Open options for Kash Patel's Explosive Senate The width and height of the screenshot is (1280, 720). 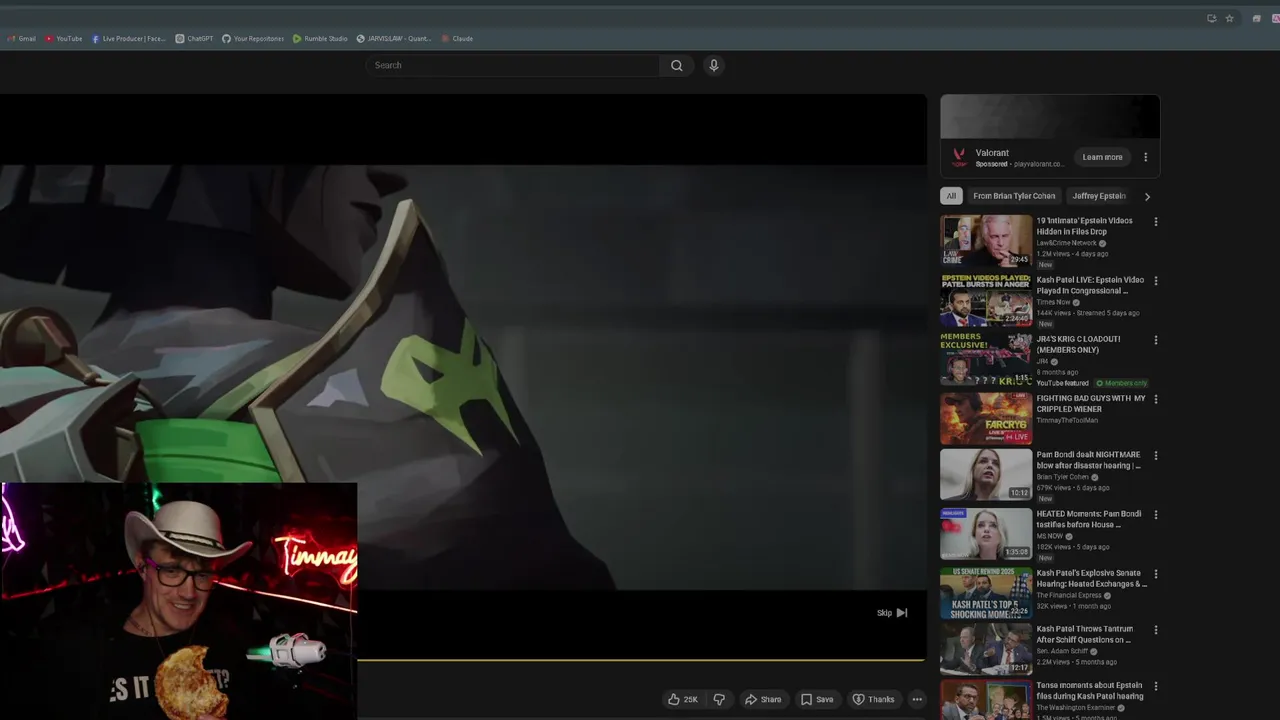(1156, 574)
